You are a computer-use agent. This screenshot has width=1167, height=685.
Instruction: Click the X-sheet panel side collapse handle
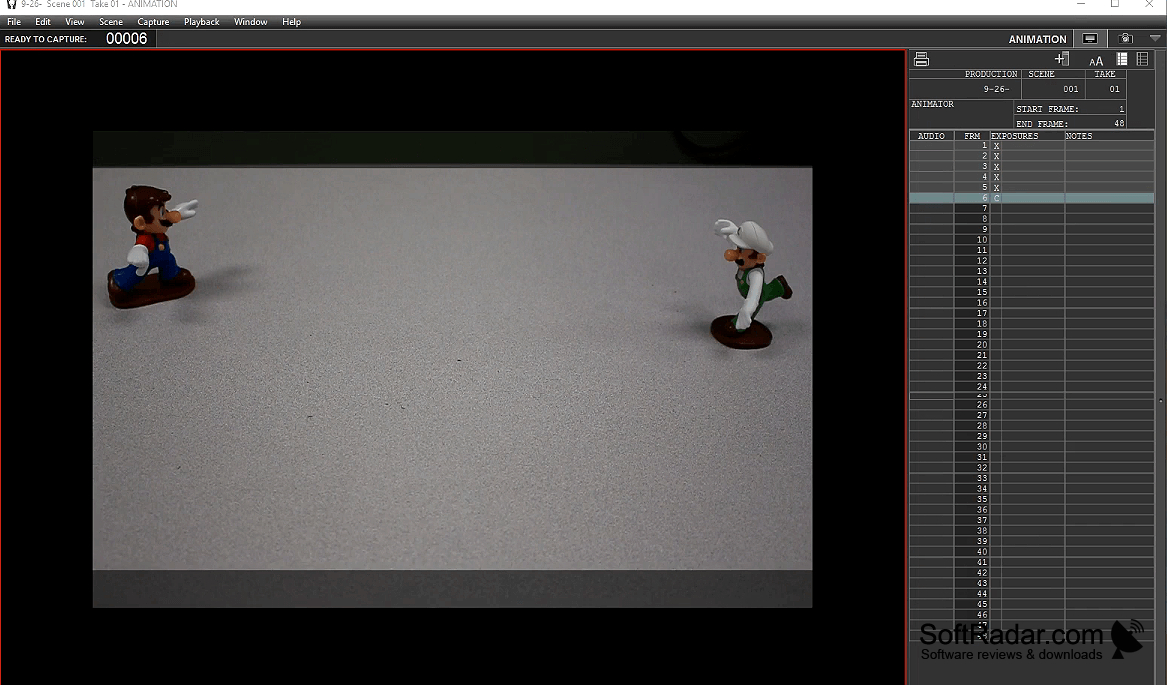pos(1160,401)
